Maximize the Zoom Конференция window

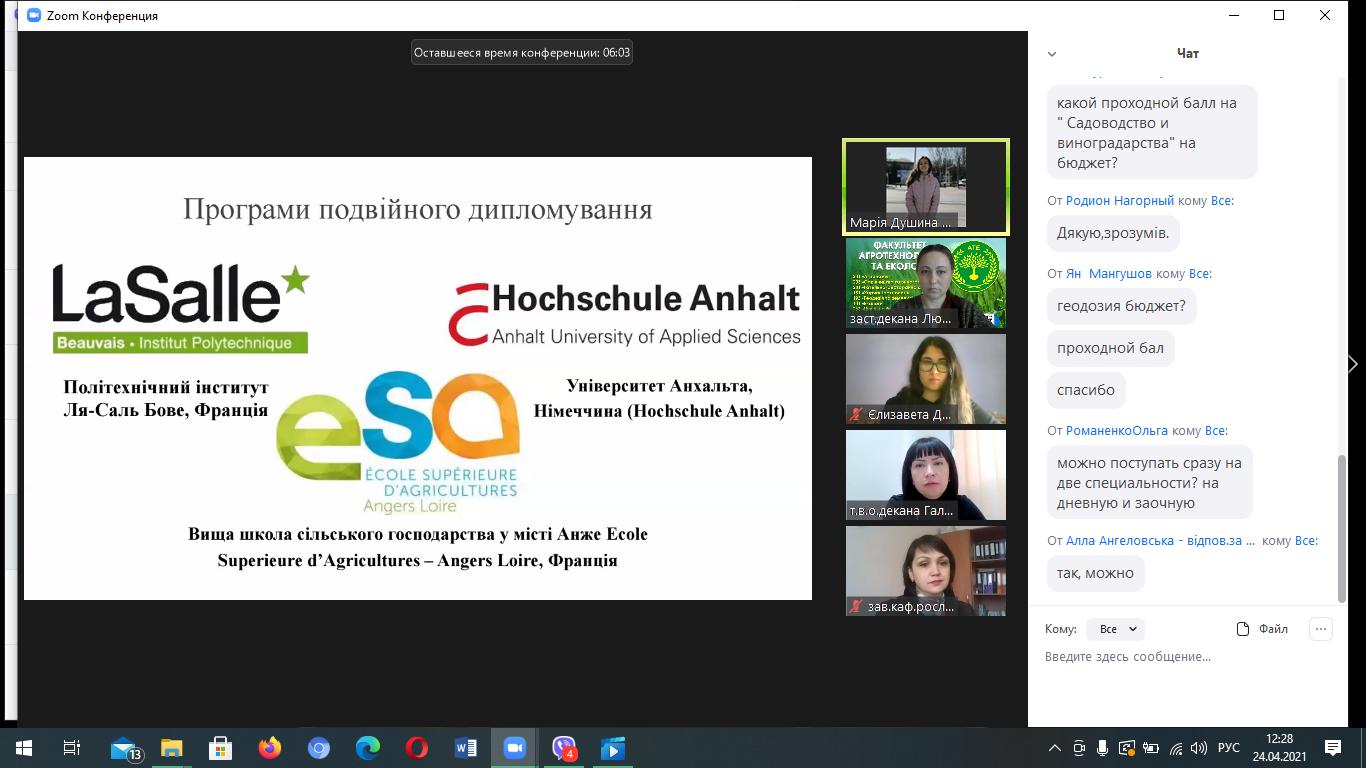coord(1279,16)
